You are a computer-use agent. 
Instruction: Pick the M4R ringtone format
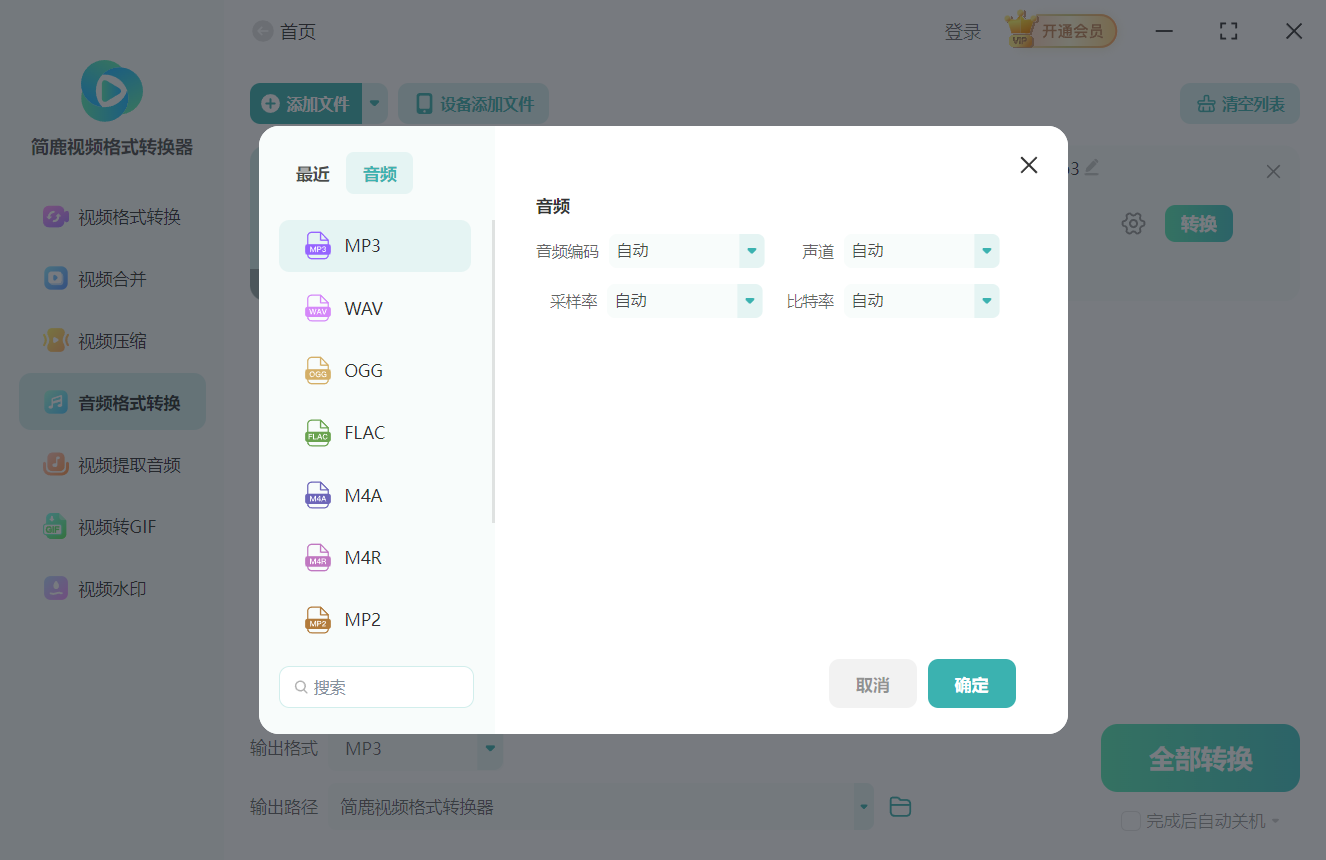pos(375,557)
